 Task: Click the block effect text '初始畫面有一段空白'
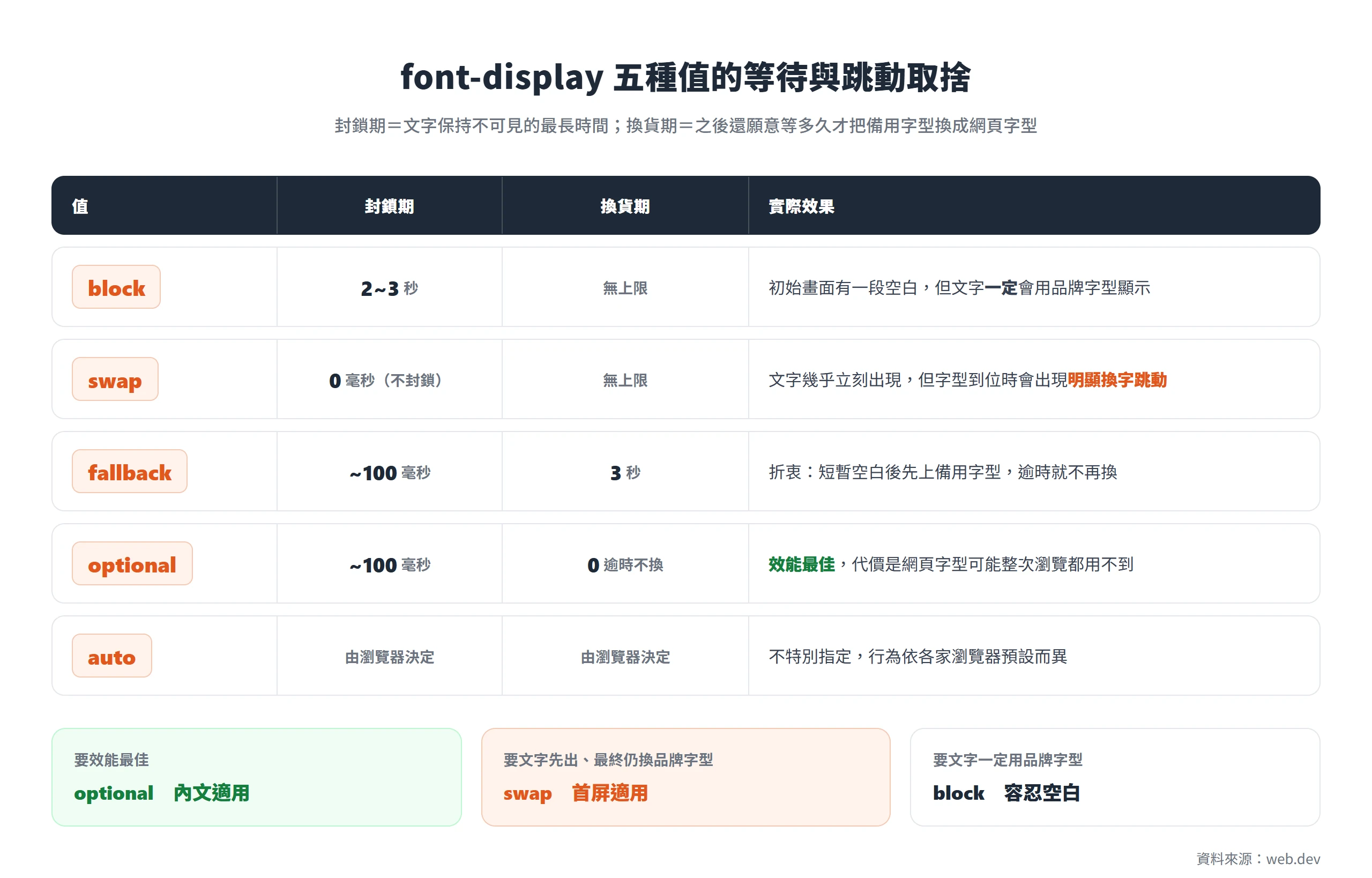click(842, 288)
